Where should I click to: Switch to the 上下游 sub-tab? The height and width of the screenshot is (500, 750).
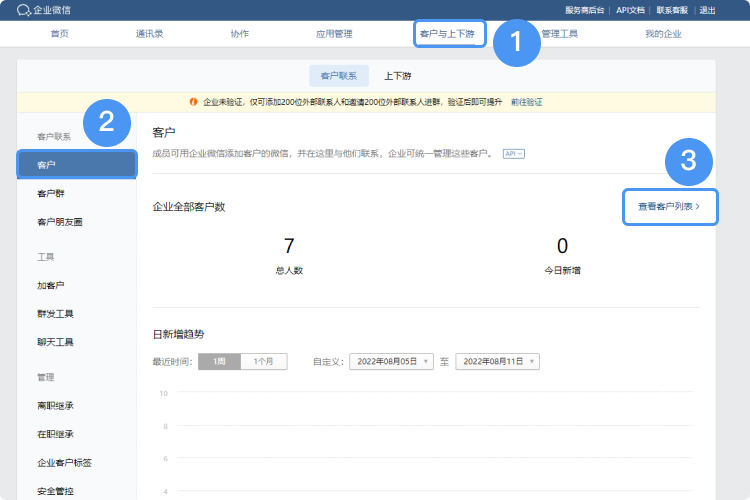398,76
